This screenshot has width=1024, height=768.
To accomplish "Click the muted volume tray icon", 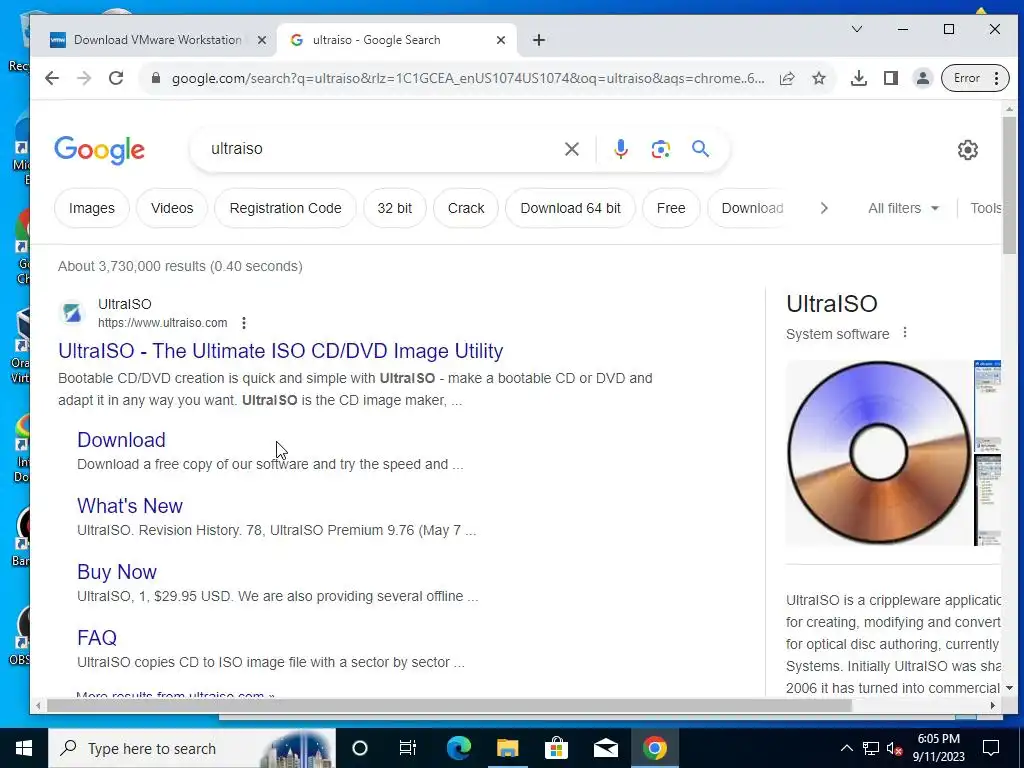I will (894, 749).
